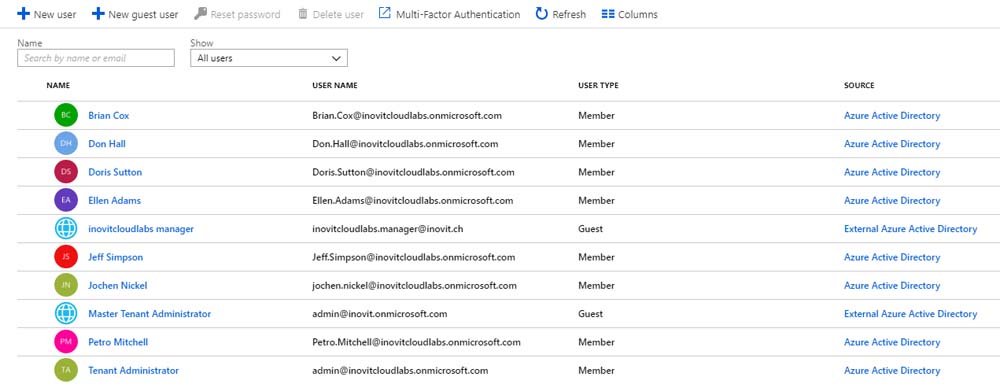Open Doris Sutton's user profile

pos(115,172)
